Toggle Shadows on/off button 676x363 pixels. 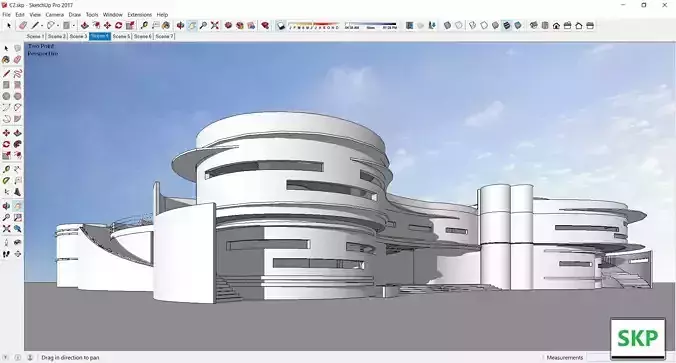(x=281, y=26)
